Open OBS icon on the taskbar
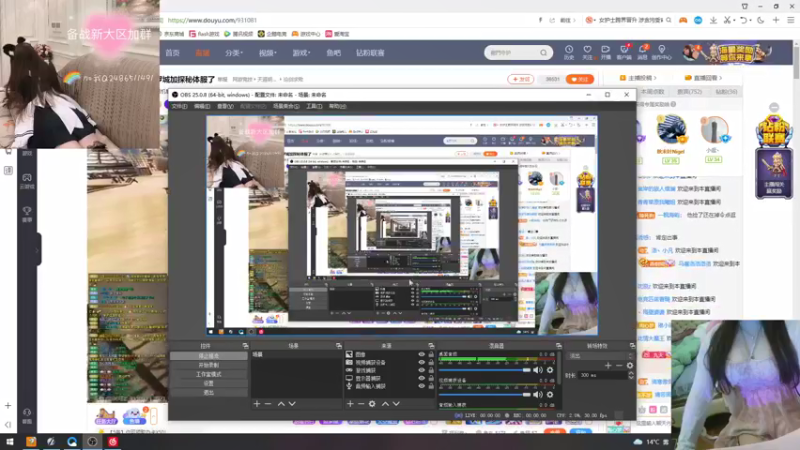Screen dimensions: 800x450 point(92,441)
